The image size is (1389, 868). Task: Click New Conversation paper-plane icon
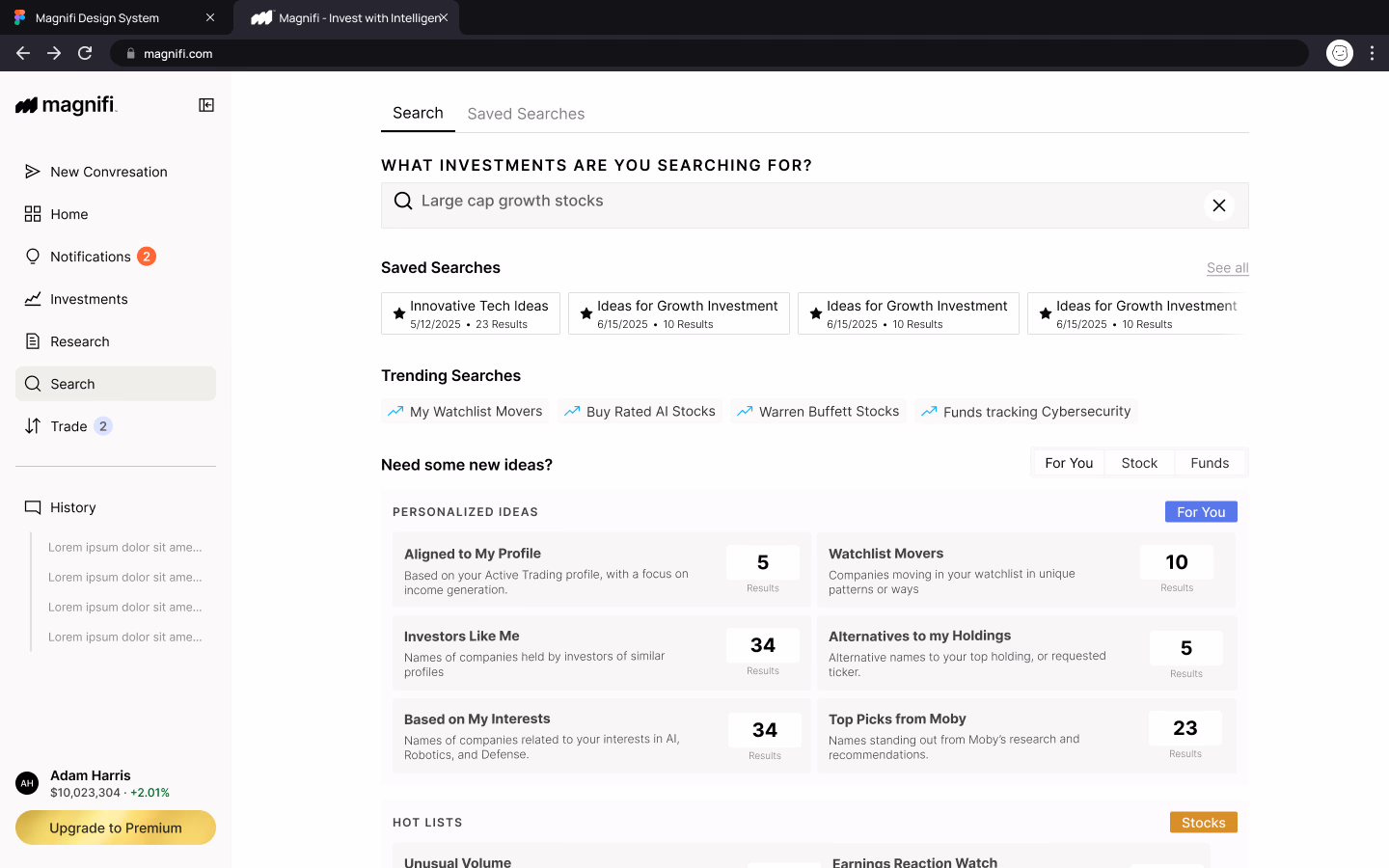click(33, 172)
